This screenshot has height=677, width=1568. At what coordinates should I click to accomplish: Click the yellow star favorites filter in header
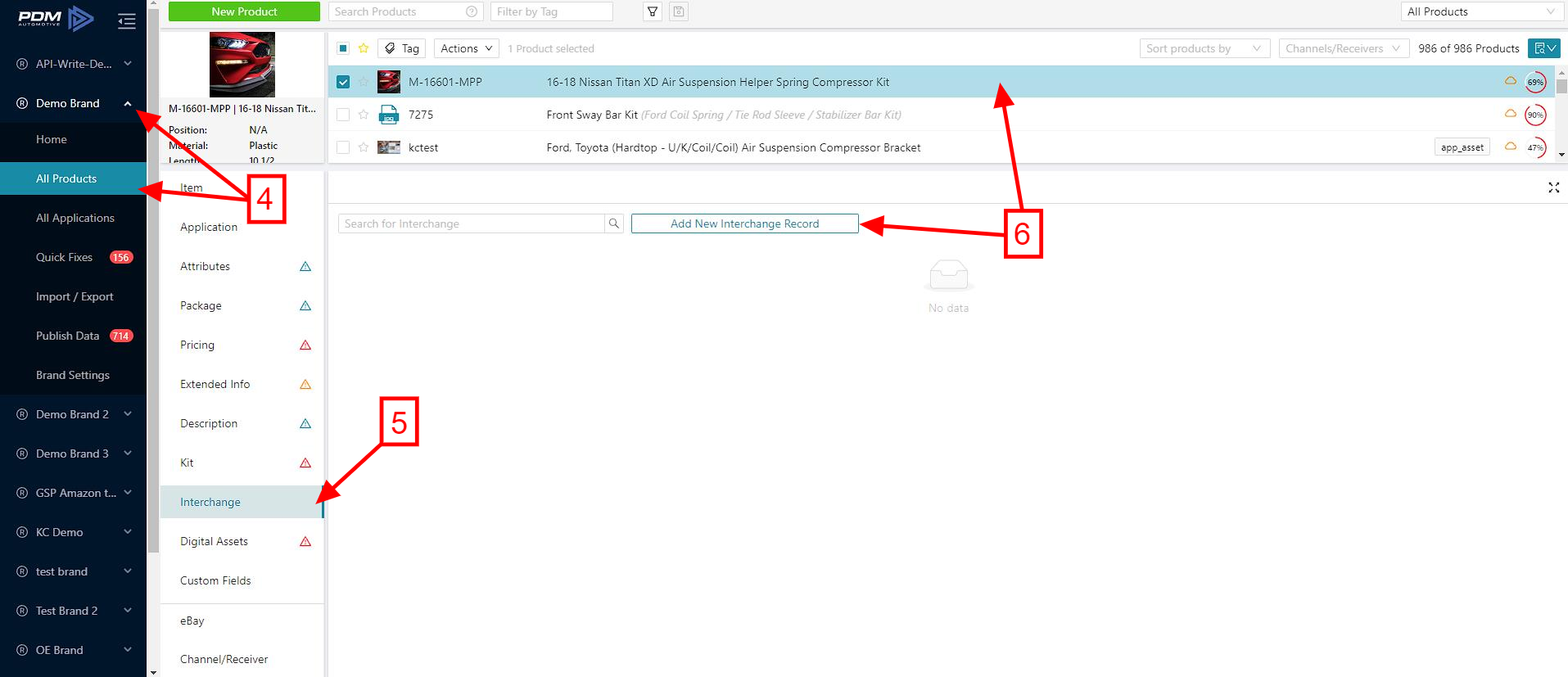point(364,48)
